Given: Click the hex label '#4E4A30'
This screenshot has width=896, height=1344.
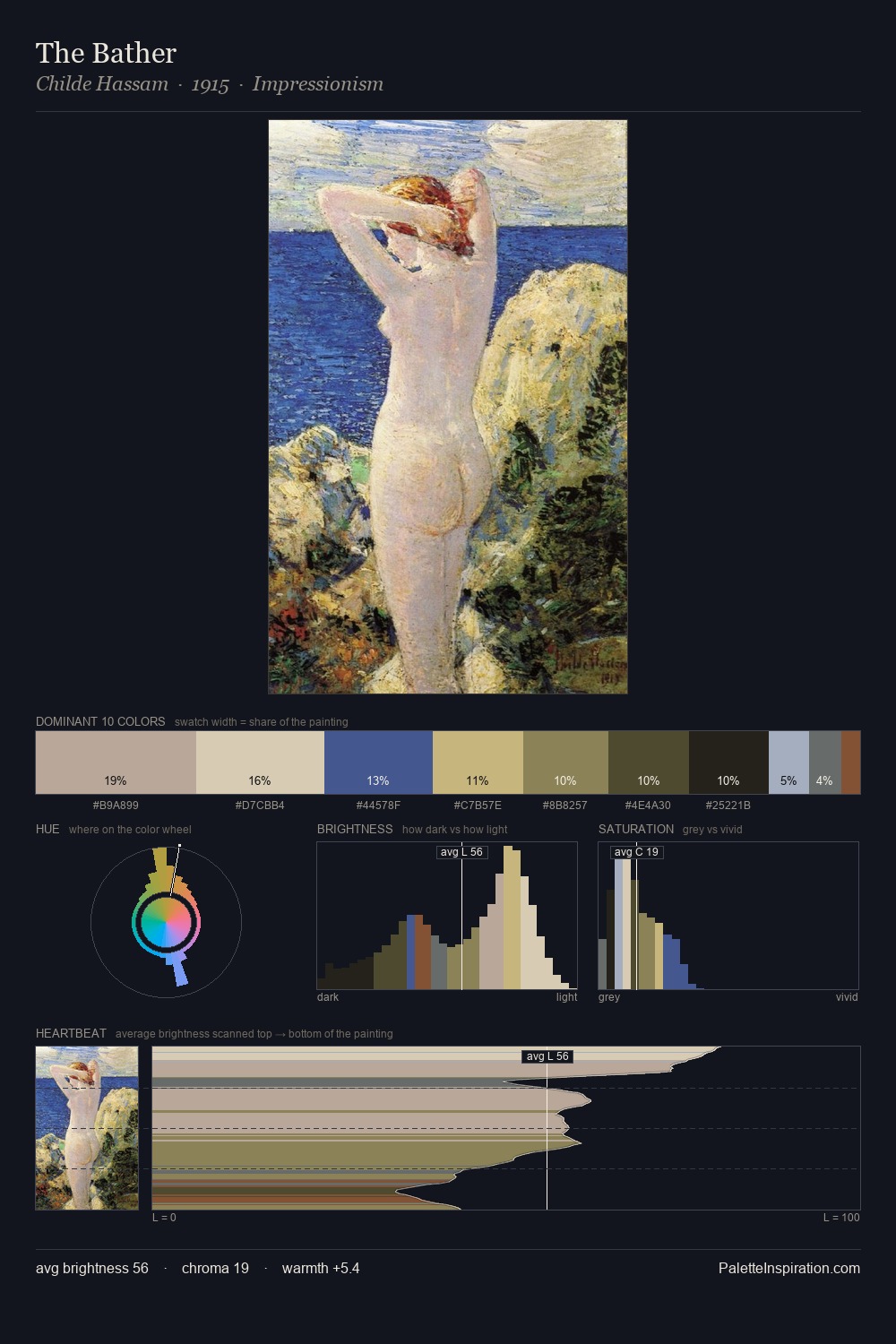Looking at the screenshot, I should click(x=649, y=805).
